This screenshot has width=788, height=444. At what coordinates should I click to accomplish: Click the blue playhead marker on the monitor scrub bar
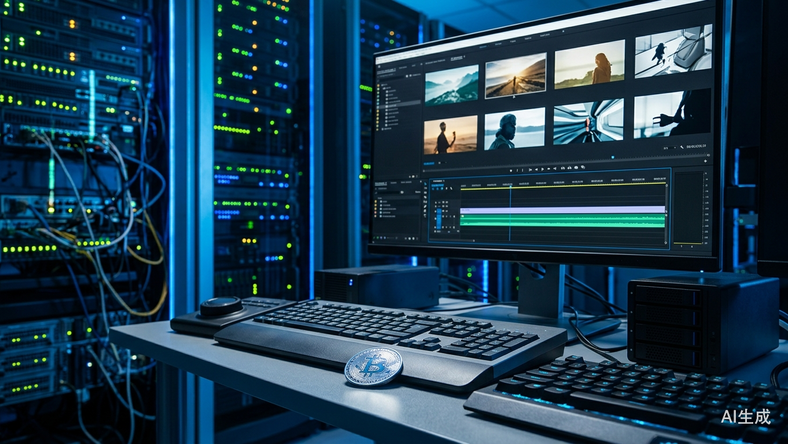click(613, 157)
